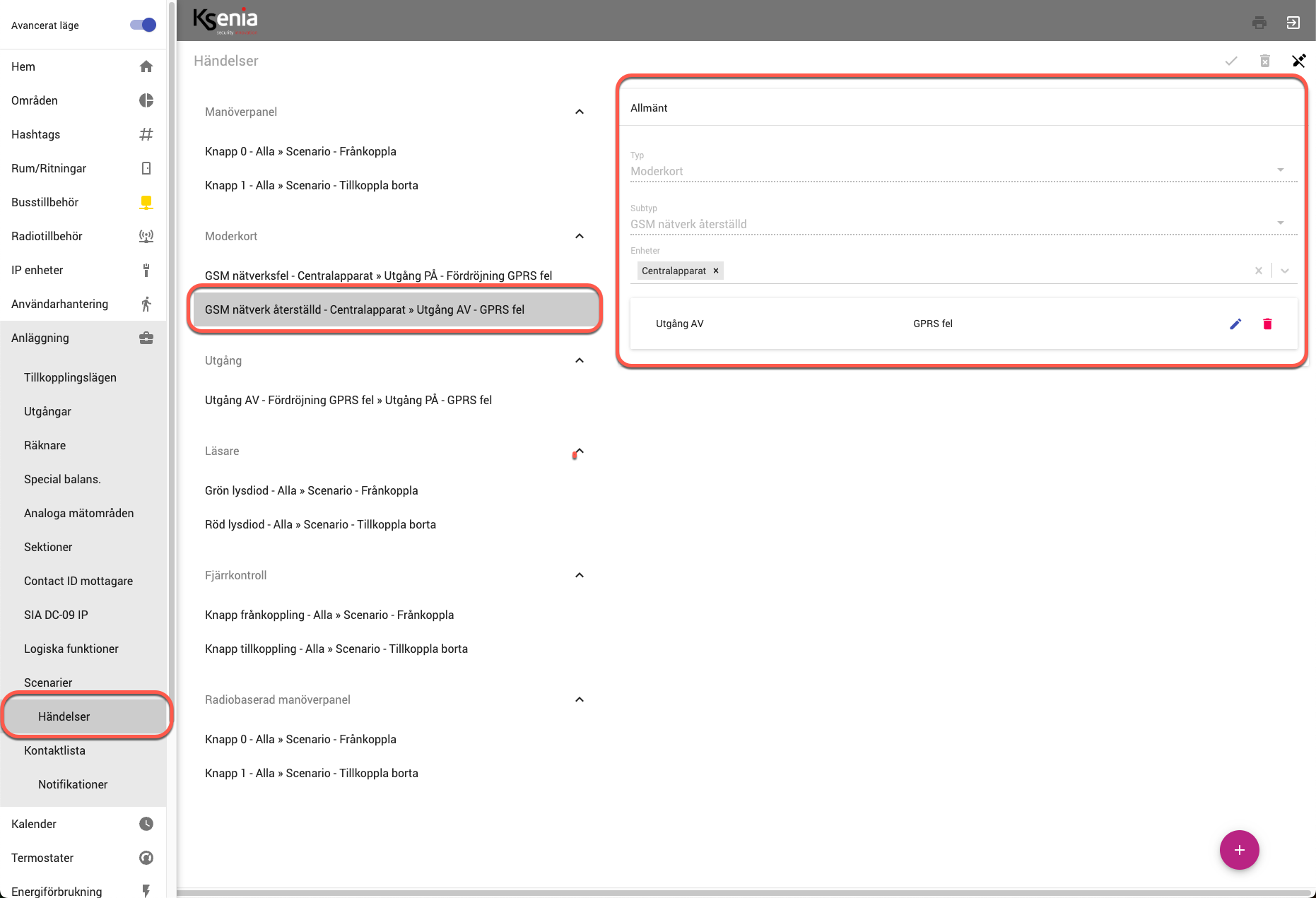The width and height of the screenshot is (1316, 898).
Task: Open the Subtyp dropdown
Action: pos(1280,223)
